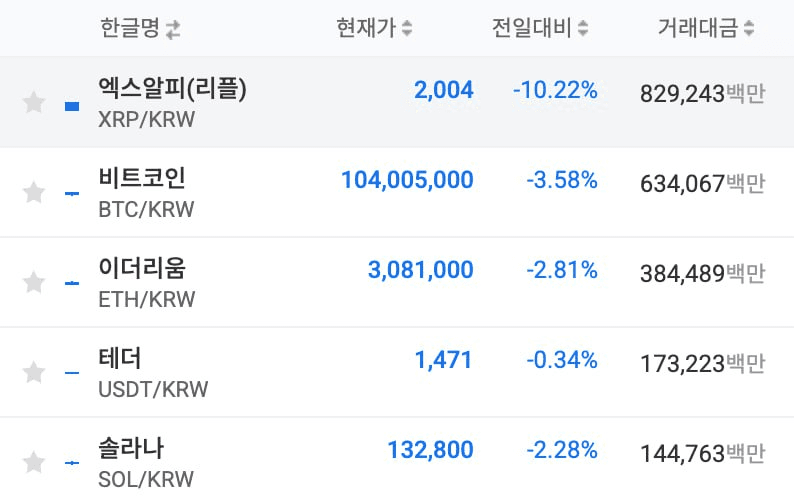Image resolution: width=794 pixels, height=504 pixels.
Task: Favorite the Solana row star
Action: [x=34, y=462]
